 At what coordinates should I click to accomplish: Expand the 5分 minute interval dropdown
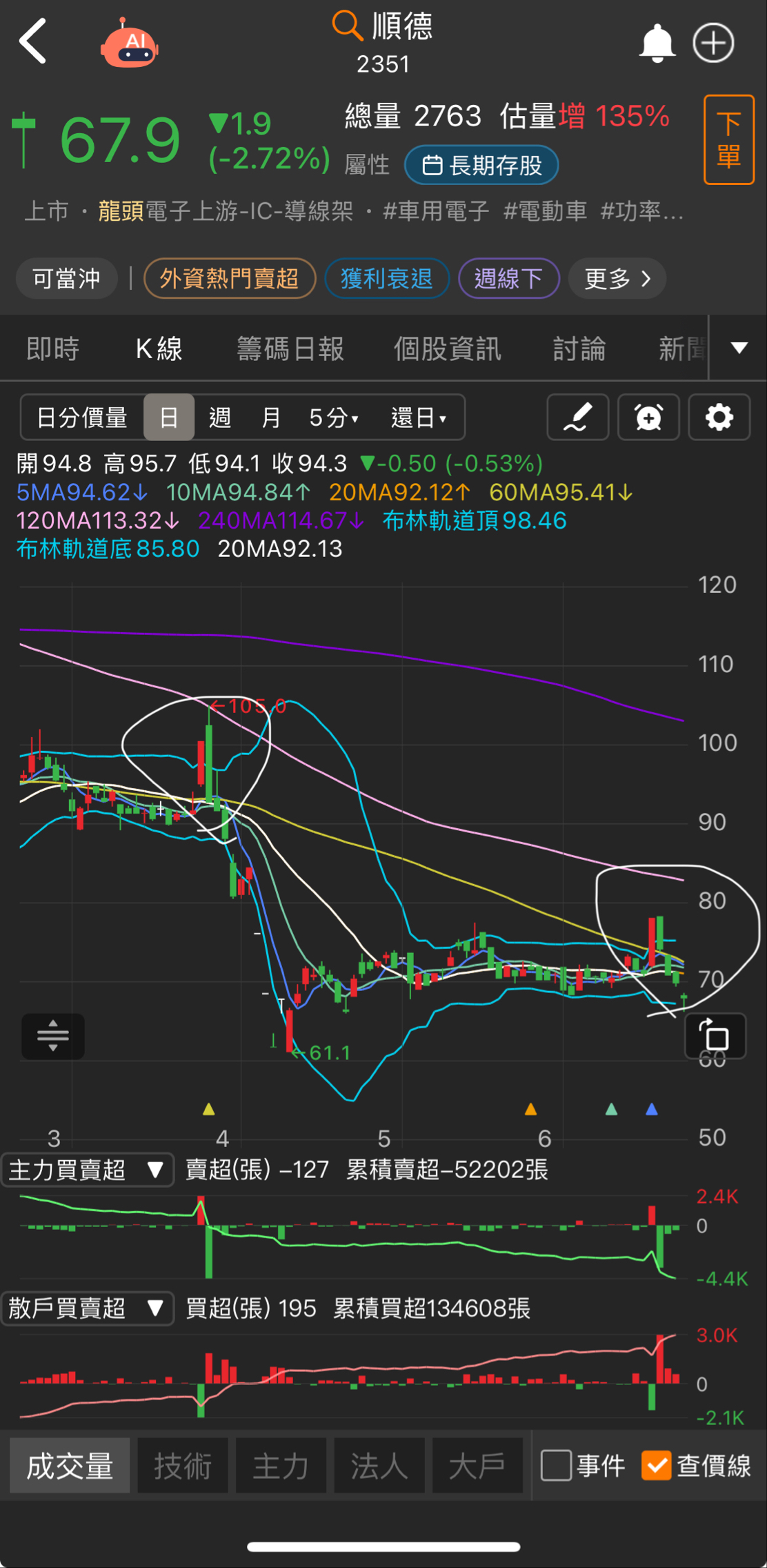click(334, 418)
